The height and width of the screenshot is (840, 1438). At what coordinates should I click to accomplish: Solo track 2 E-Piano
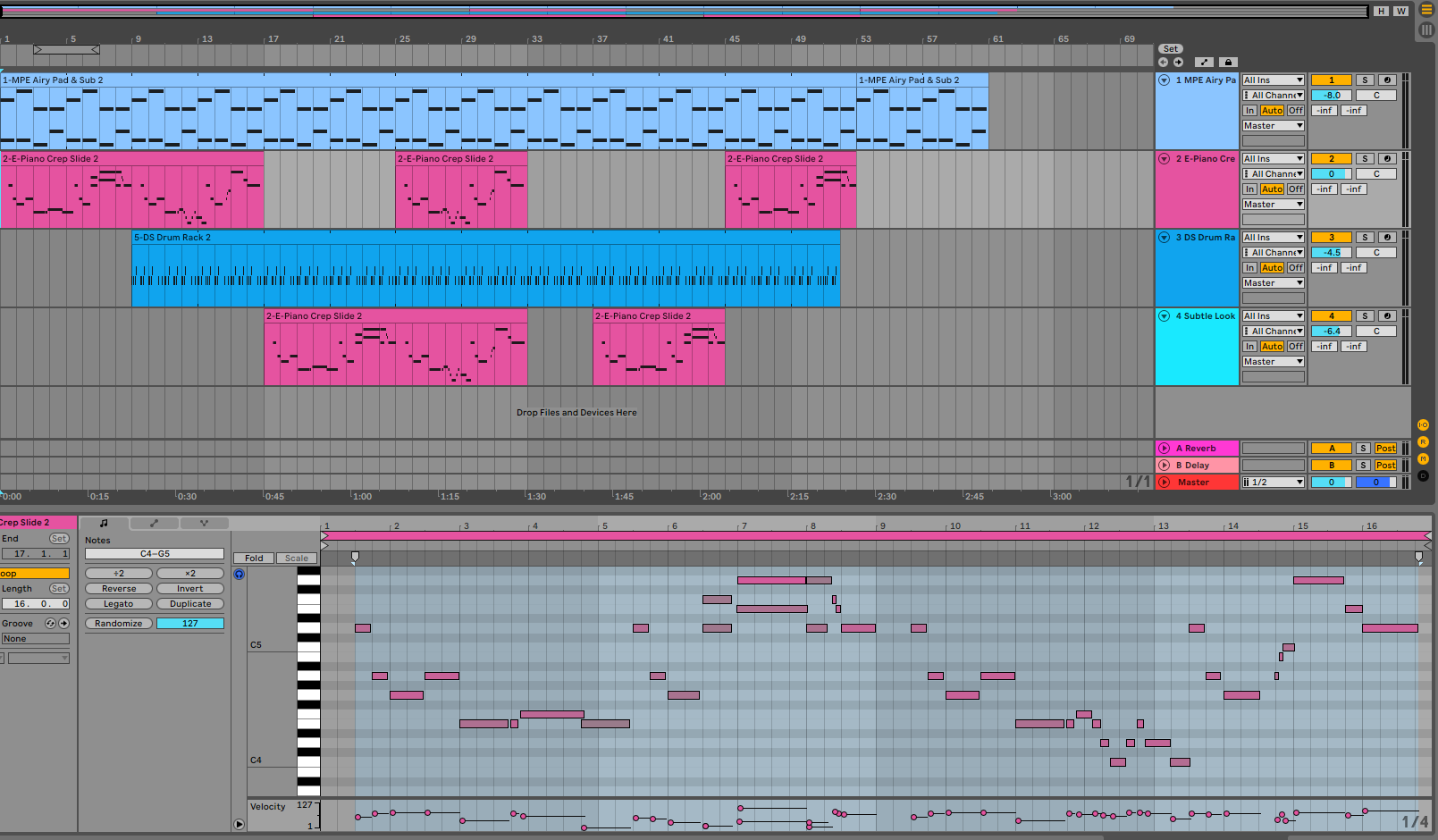tap(1365, 159)
